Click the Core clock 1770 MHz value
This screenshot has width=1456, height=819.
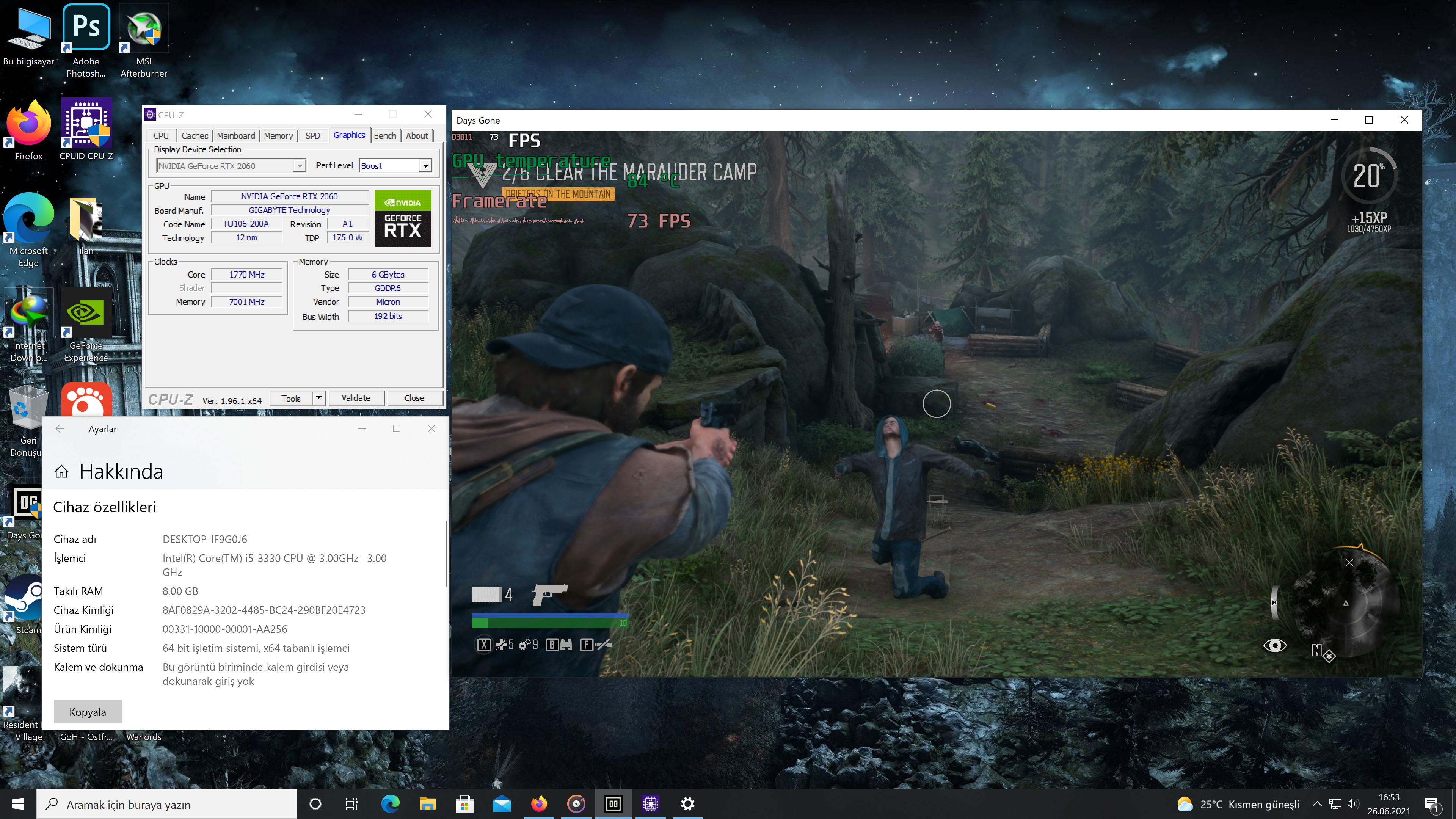click(x=246, y=275)
